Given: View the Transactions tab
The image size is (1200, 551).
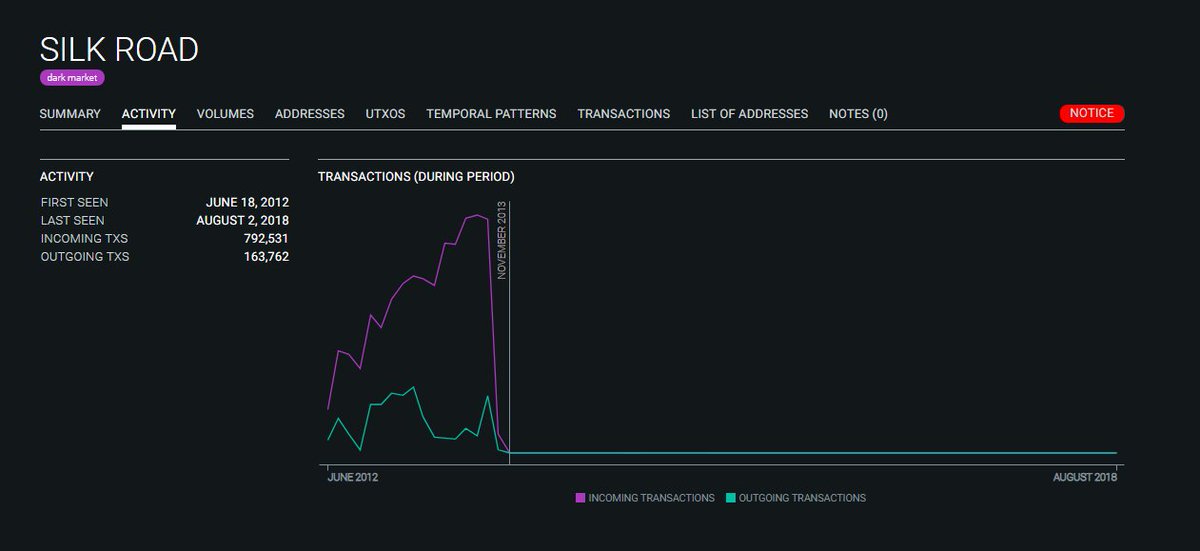Looking at the screenshot, I should pyautogui.click(x=624, y=114).
